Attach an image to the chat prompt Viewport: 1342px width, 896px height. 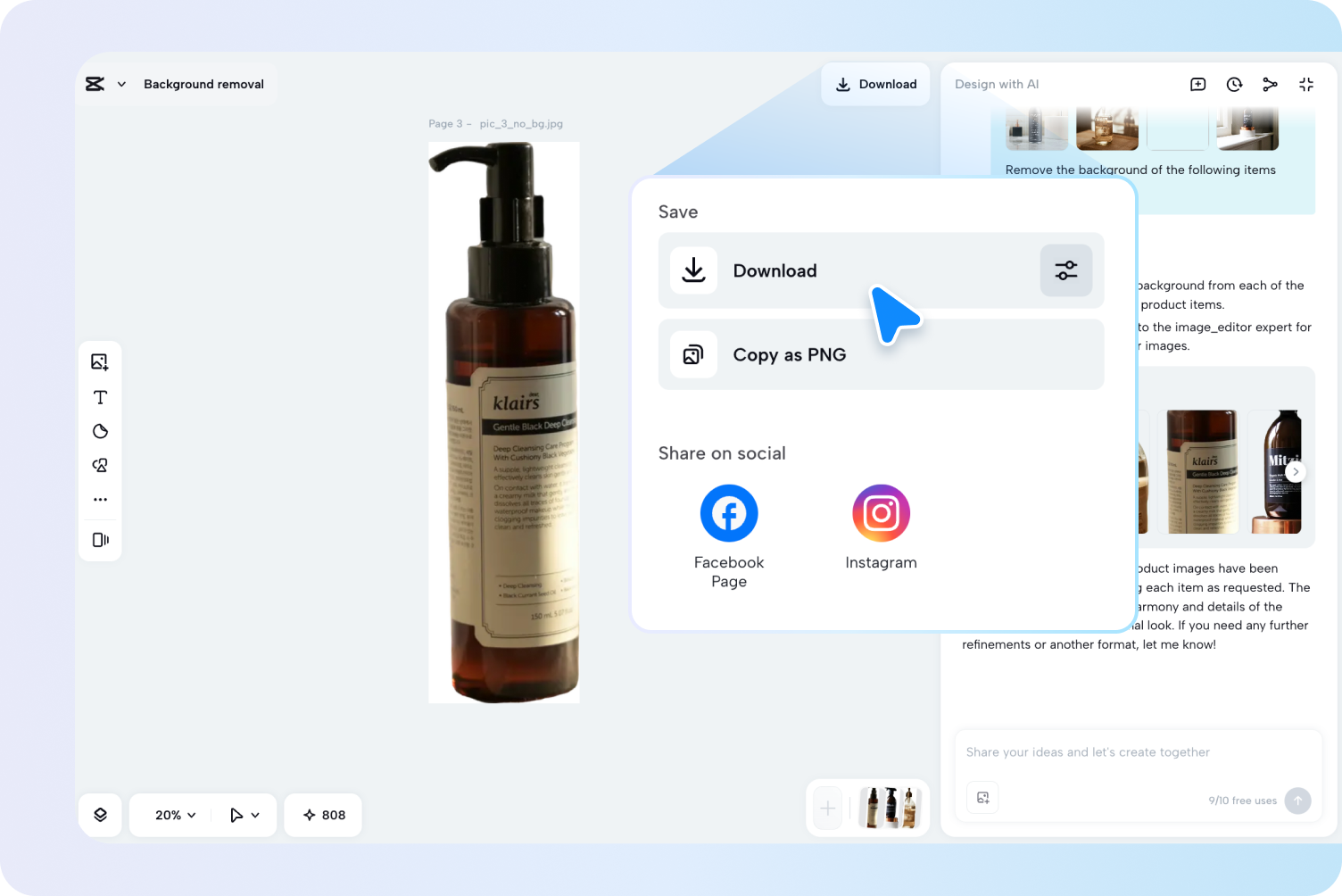coord(982,798)
